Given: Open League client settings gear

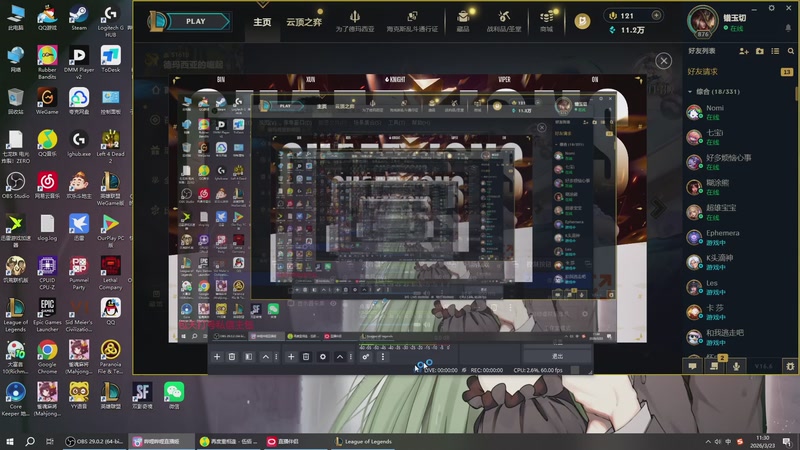Looking at the screenshot, I should coord(771,8).
